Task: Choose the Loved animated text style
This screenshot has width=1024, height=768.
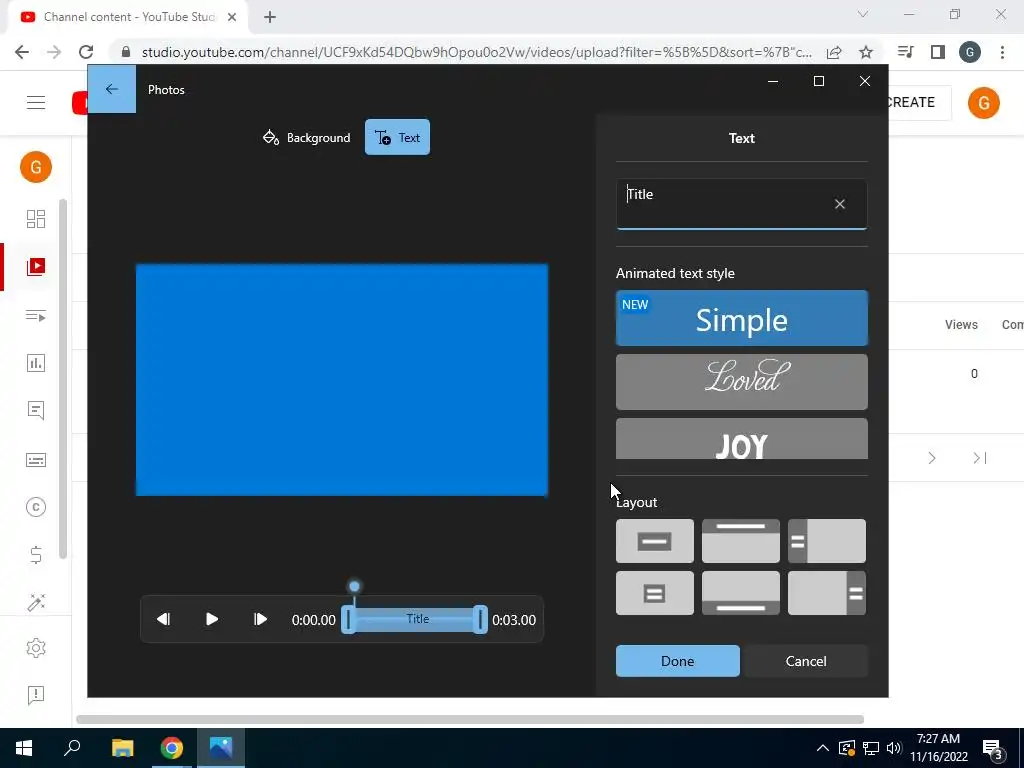Action: [741, 382]
